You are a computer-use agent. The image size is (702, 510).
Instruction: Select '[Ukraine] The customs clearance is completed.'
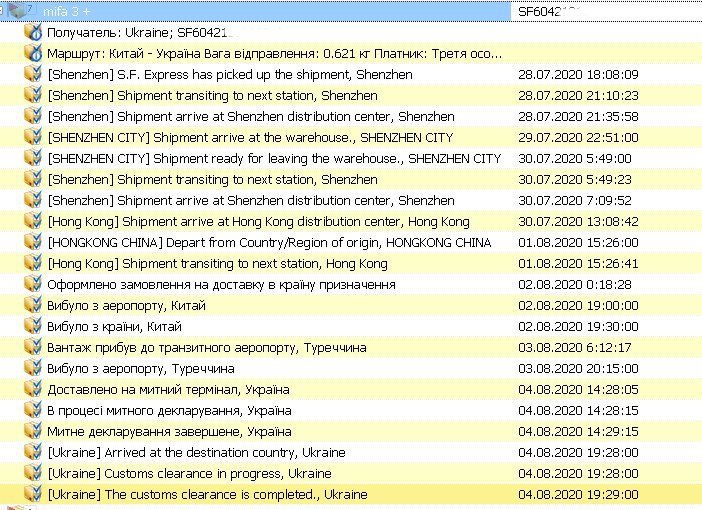pyautogui.click(x=207, y=495)
